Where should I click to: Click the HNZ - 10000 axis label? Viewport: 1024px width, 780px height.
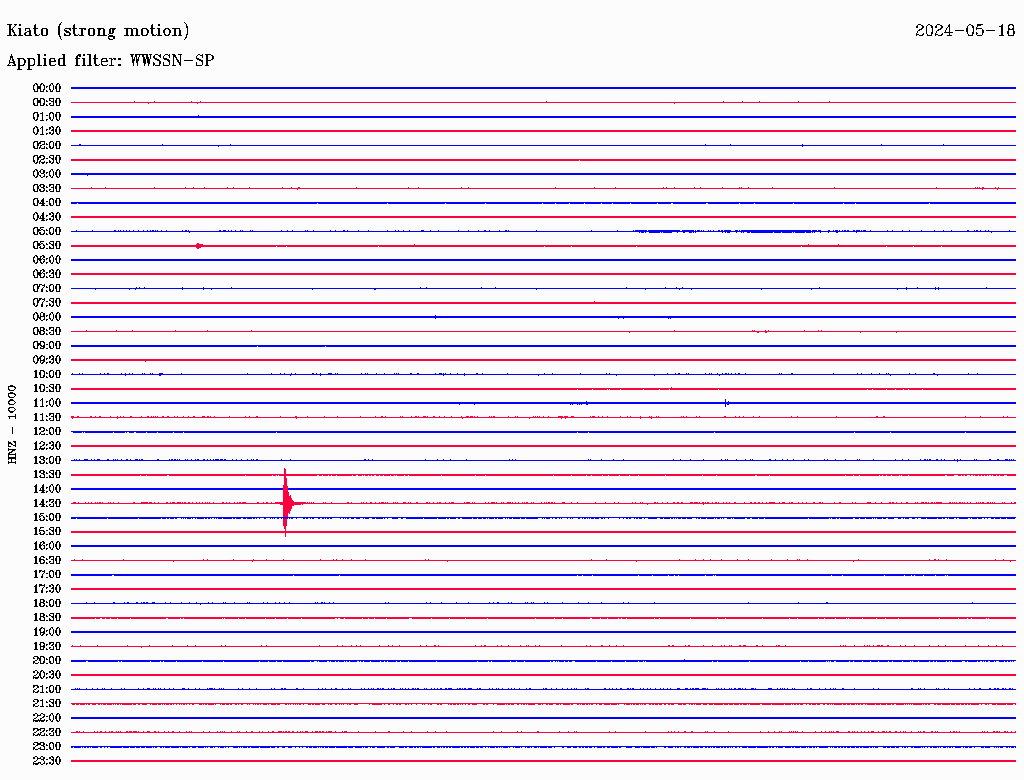click(12, 424)
